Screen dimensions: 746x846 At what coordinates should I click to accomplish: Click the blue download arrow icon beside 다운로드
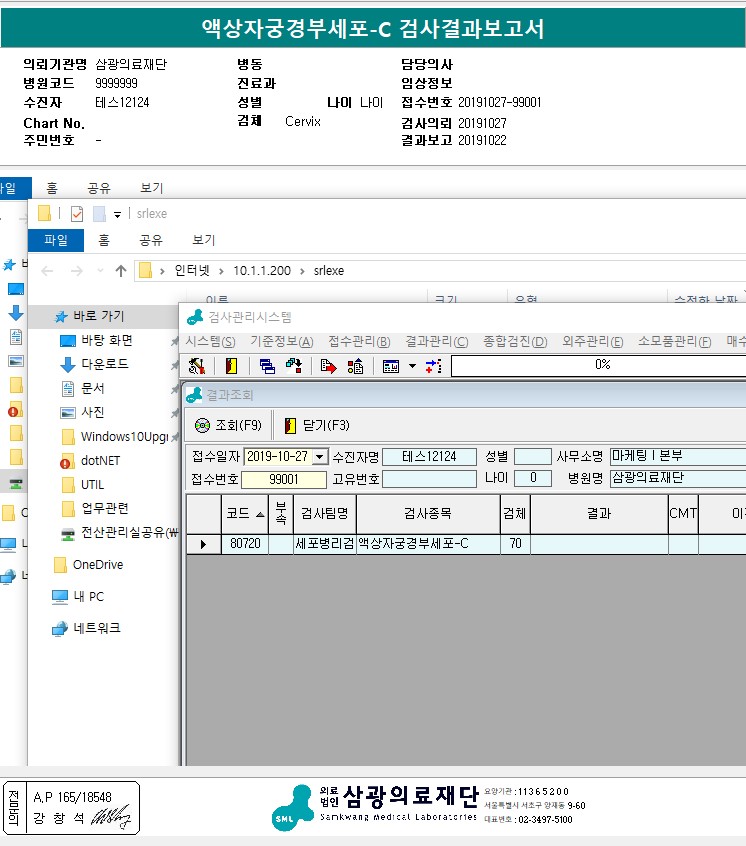pyautogui.click(x=67, y=365)
